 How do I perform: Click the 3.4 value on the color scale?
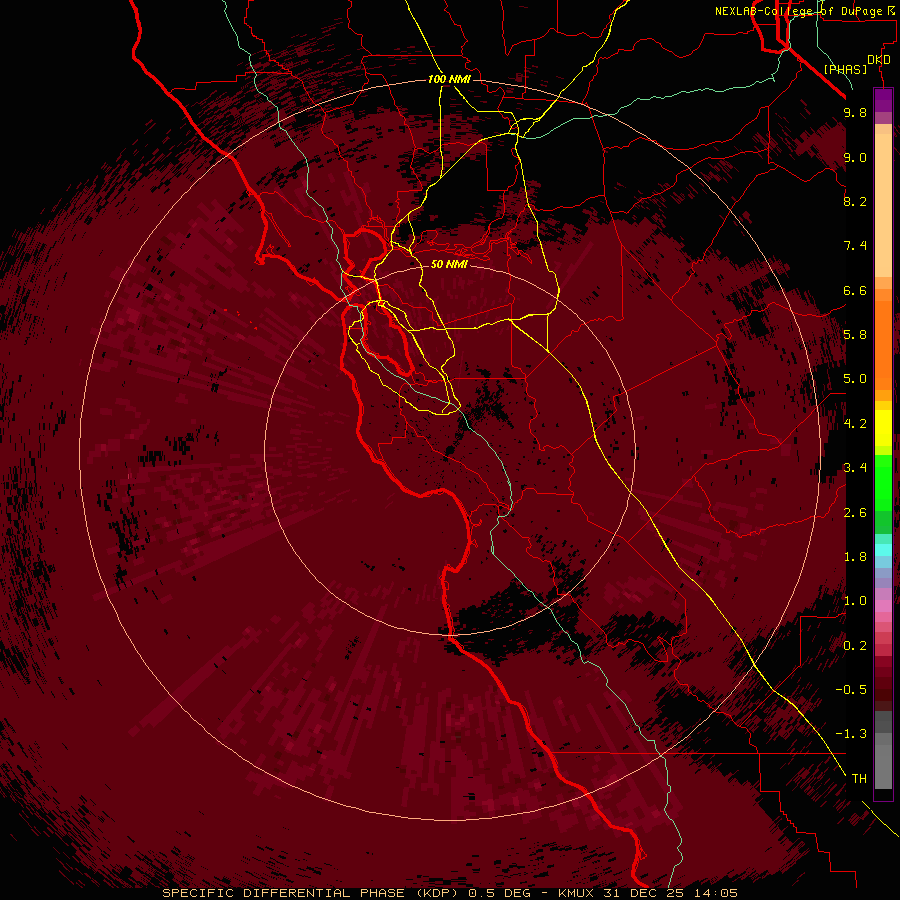tap(855, 468)
